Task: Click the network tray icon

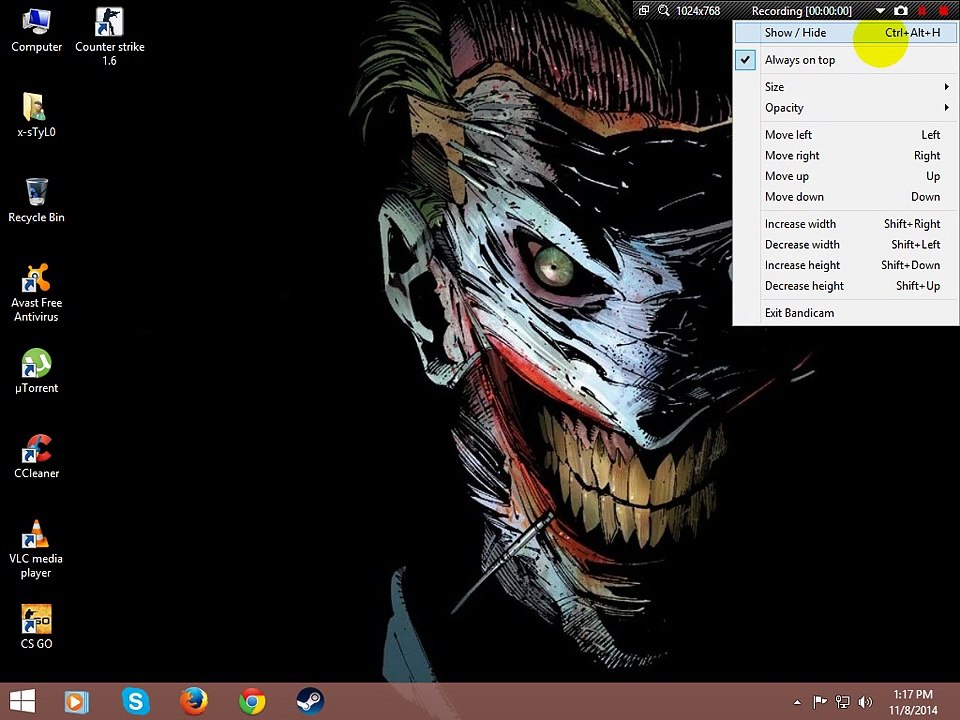Action: [x=842, y=702]
